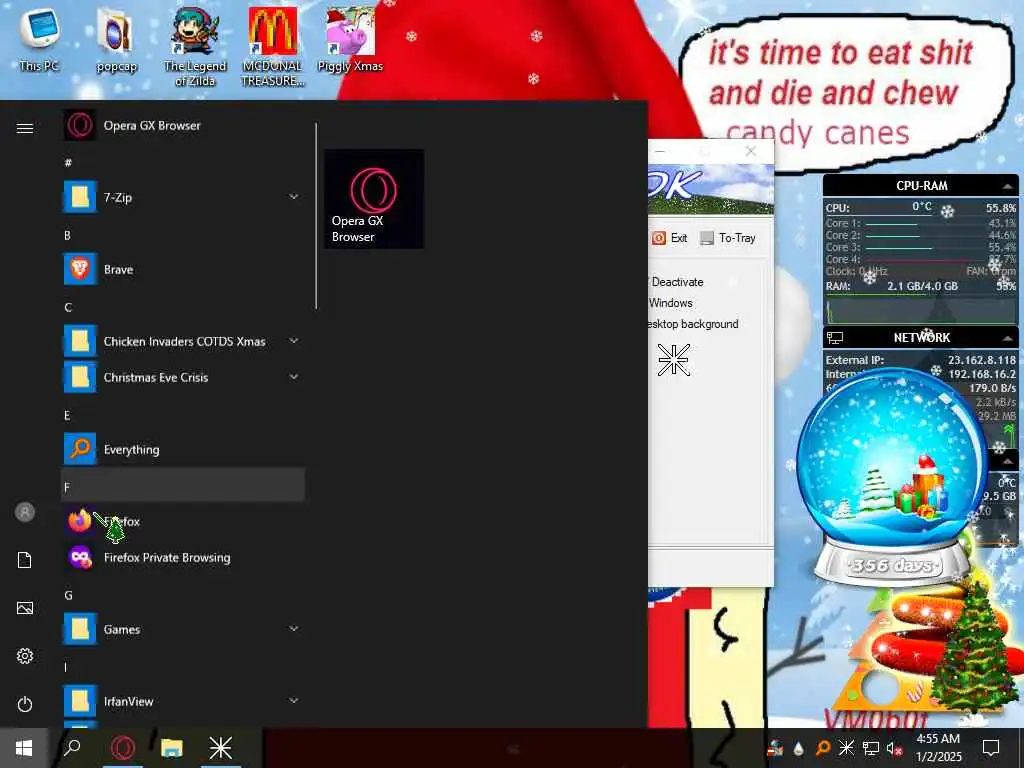Click Exit in the snow app window

pos(669,238)
